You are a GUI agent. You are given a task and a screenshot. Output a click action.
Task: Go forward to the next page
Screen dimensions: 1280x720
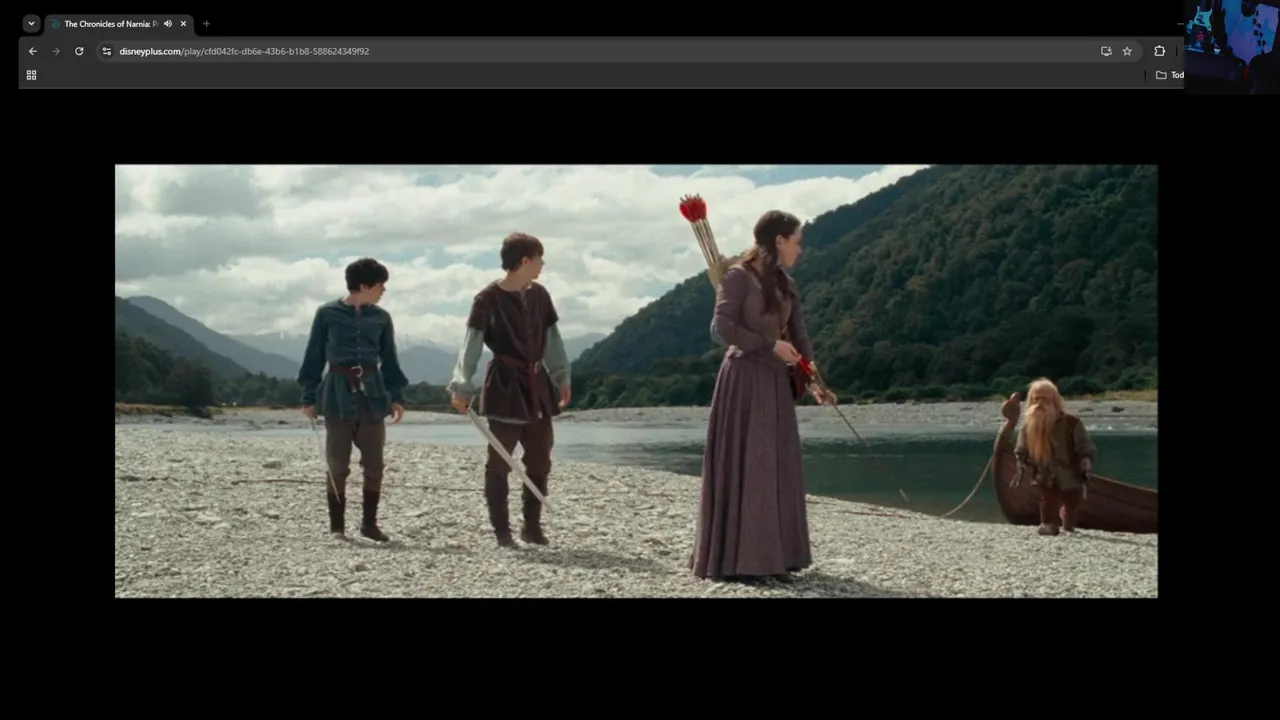56,51
